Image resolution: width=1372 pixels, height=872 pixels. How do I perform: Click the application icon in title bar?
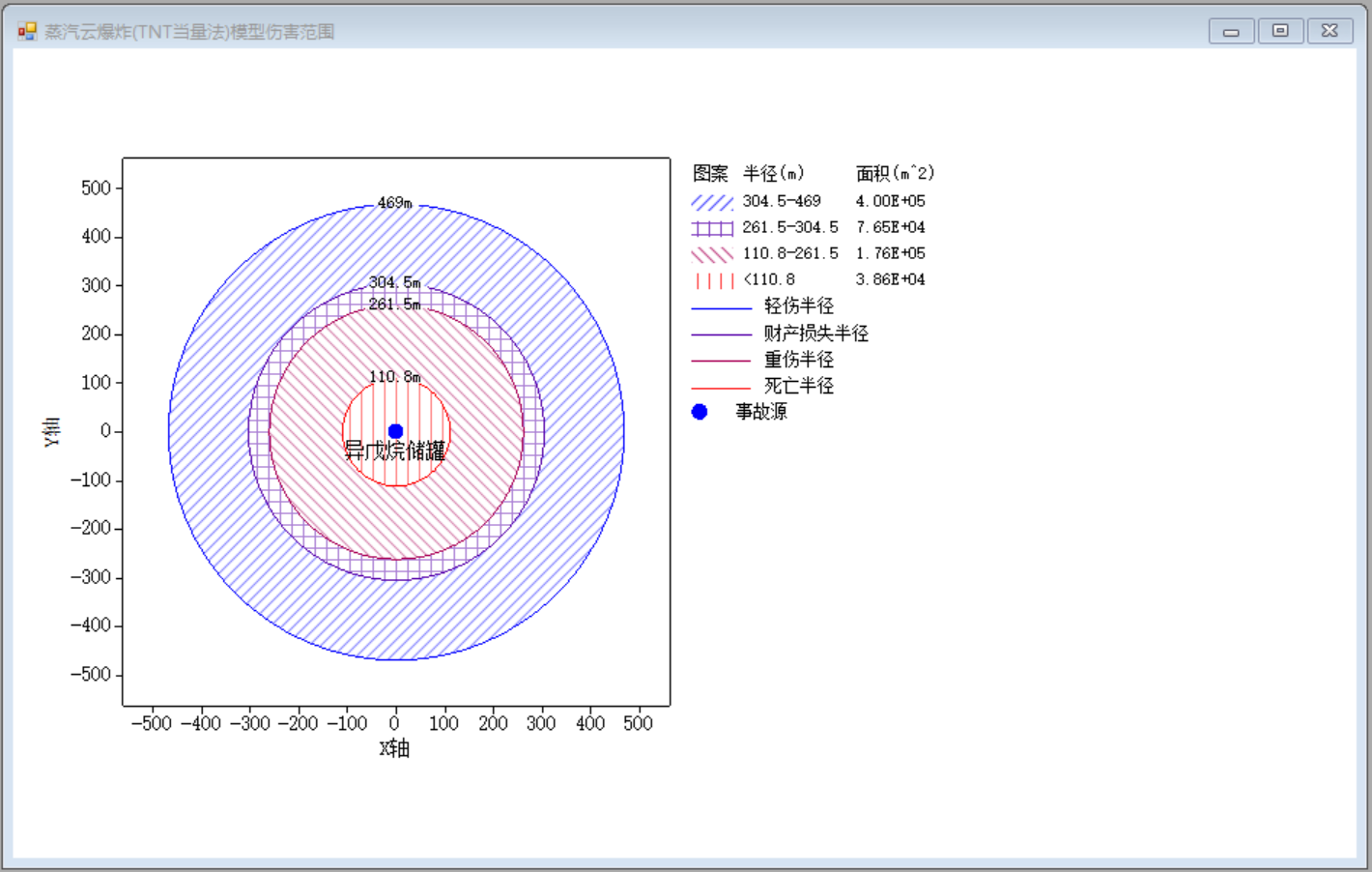(x=27, y=32)
